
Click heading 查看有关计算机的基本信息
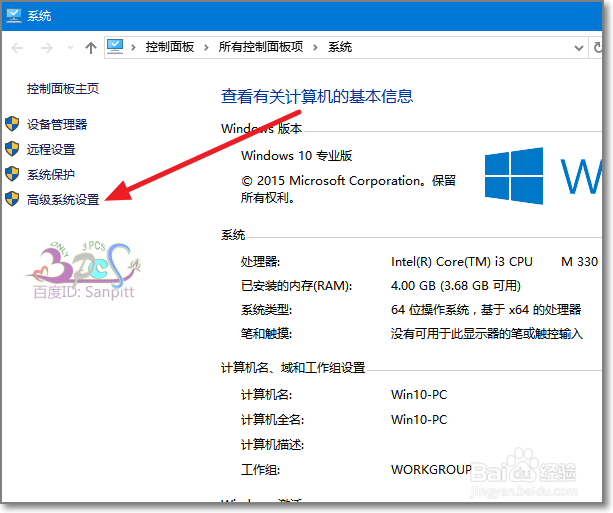317,96
